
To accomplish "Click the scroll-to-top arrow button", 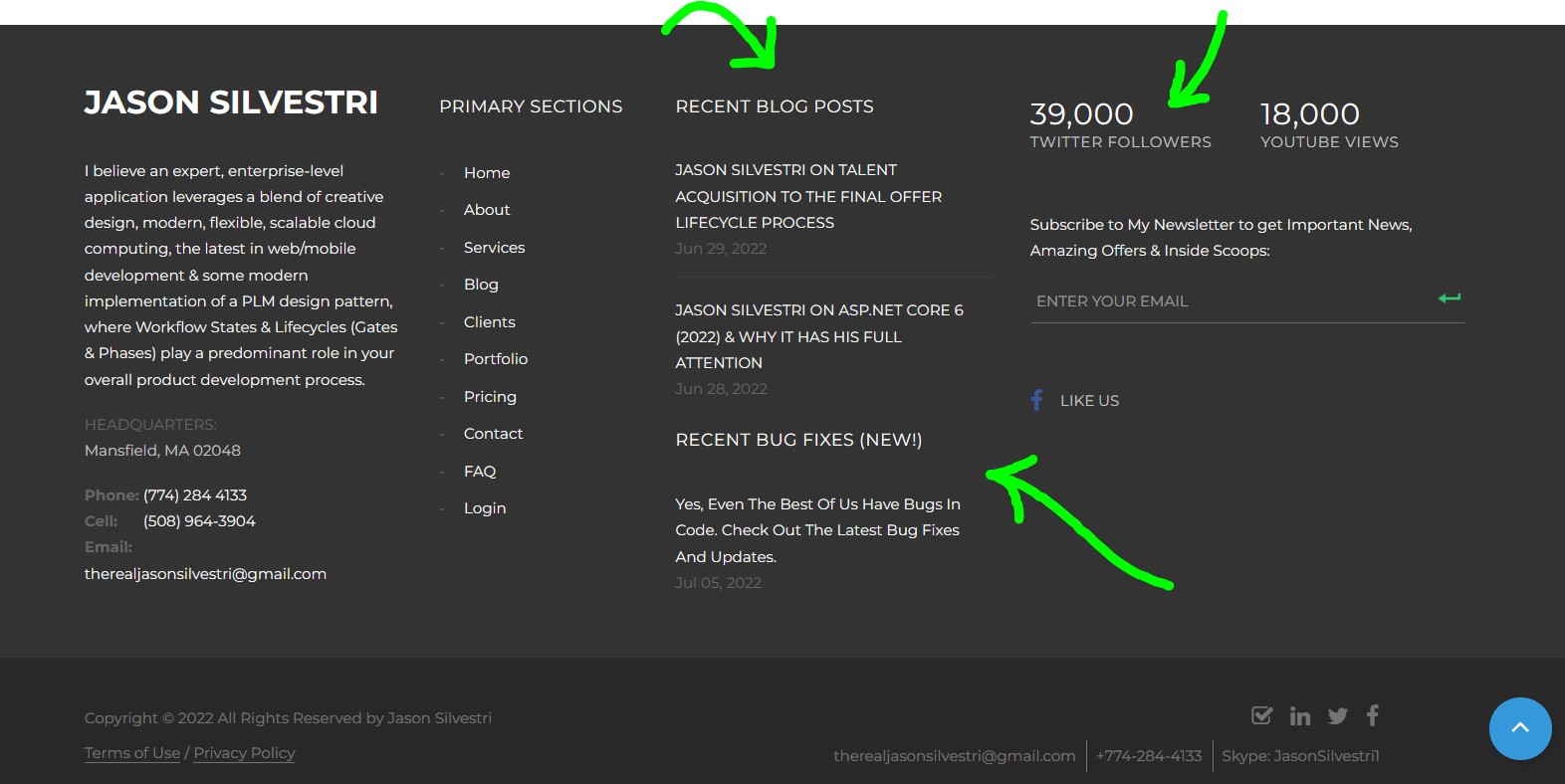I will coord(1519,728).
